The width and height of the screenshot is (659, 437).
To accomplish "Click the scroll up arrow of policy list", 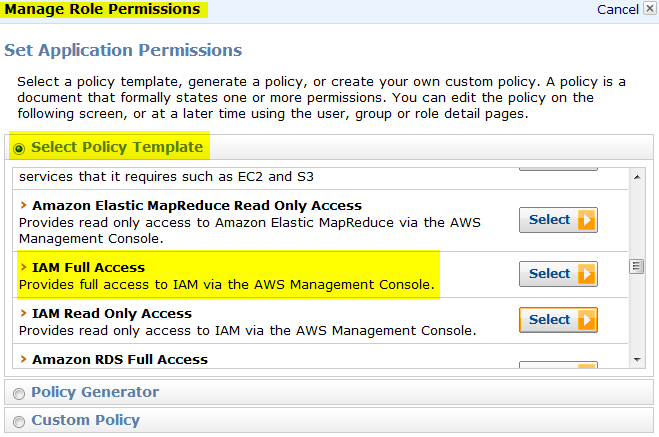I will [x=635, y=177].
